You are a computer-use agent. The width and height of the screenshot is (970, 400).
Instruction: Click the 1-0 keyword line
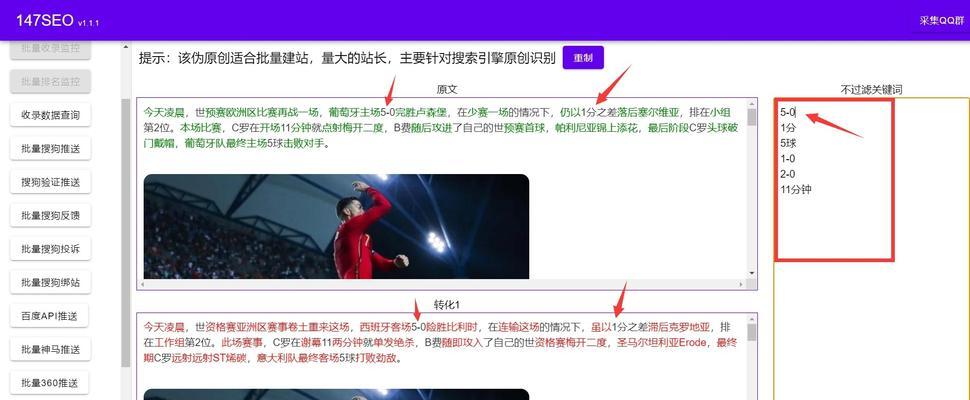[788, 159]
